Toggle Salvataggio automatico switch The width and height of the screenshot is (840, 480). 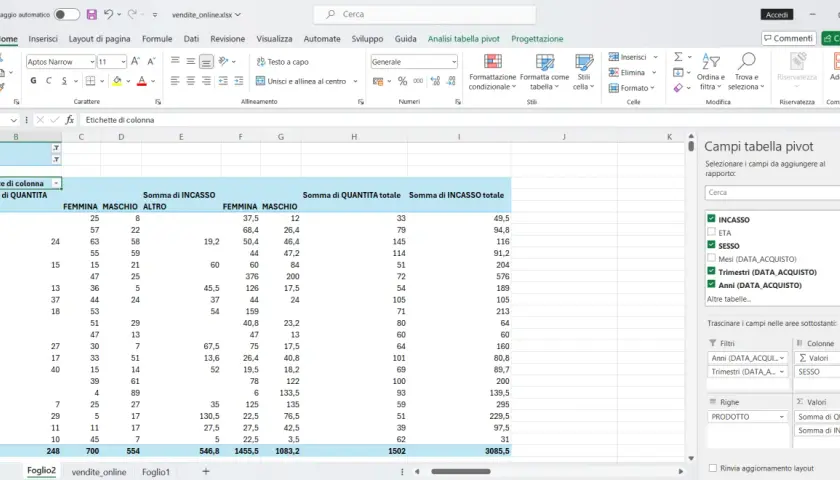click(67, 14)
